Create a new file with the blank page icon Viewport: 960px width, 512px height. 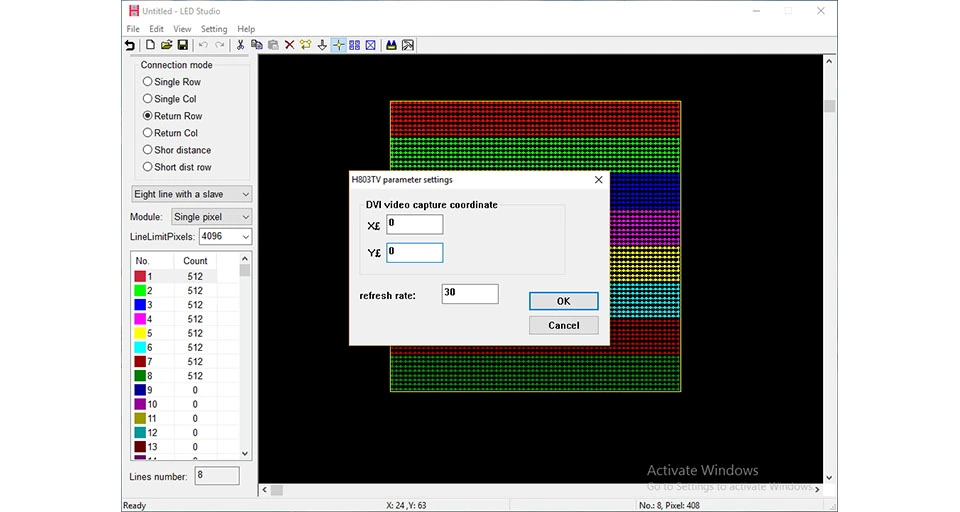150,45
